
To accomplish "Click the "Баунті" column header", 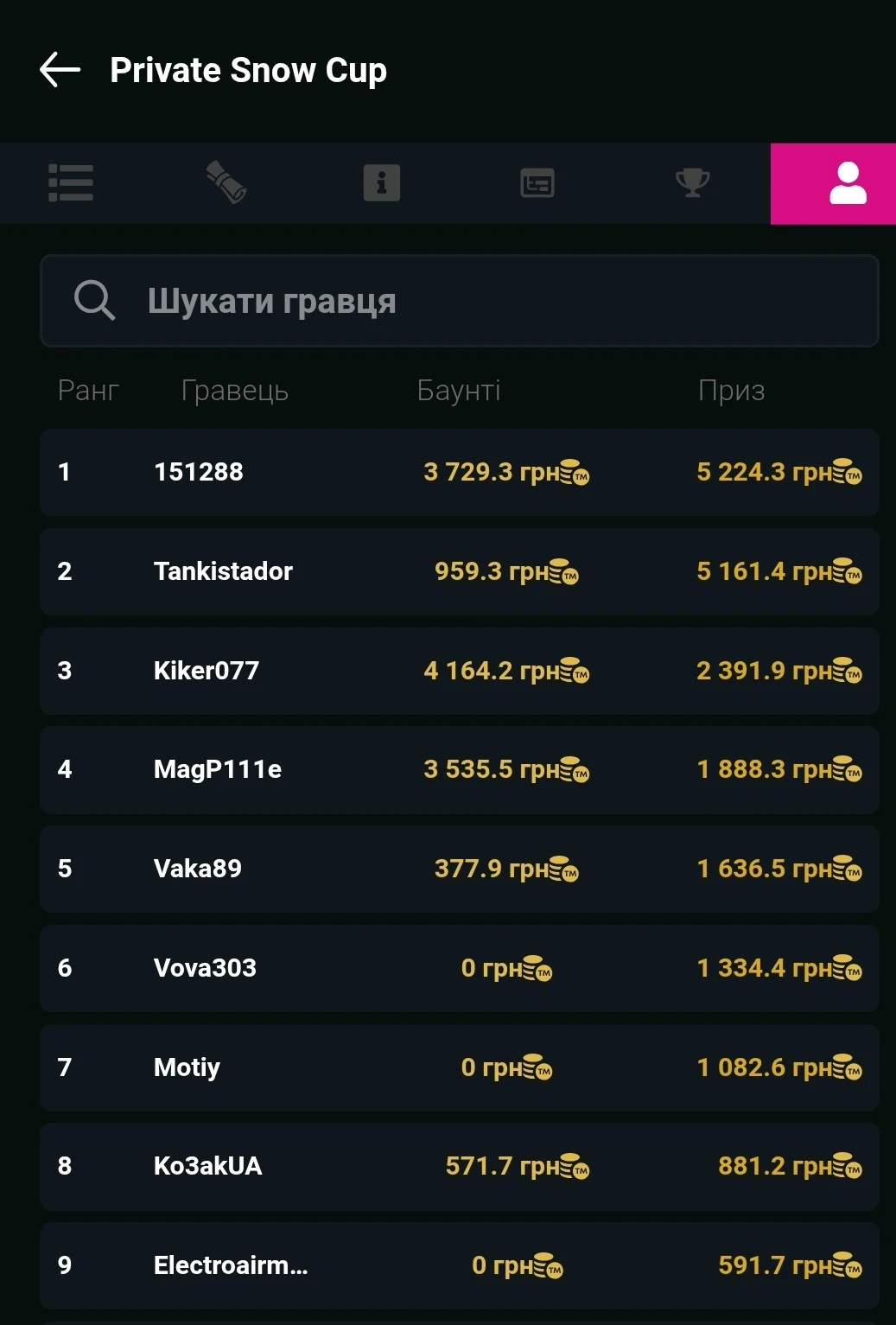I will coord(459,391).
